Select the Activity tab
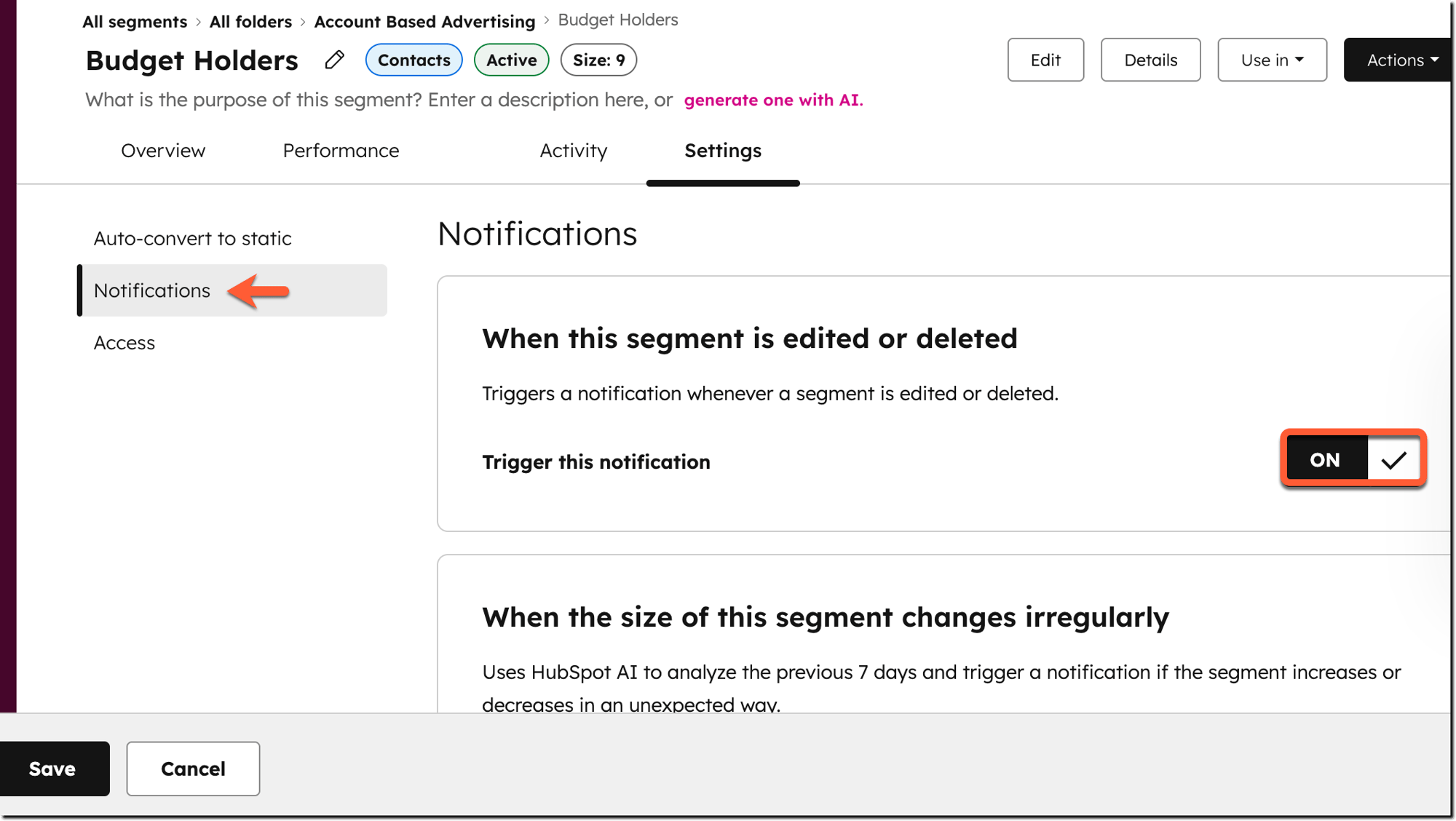The width and height of the screenshot is (1456, 821). pyautogui.click(x=574, y=151)
